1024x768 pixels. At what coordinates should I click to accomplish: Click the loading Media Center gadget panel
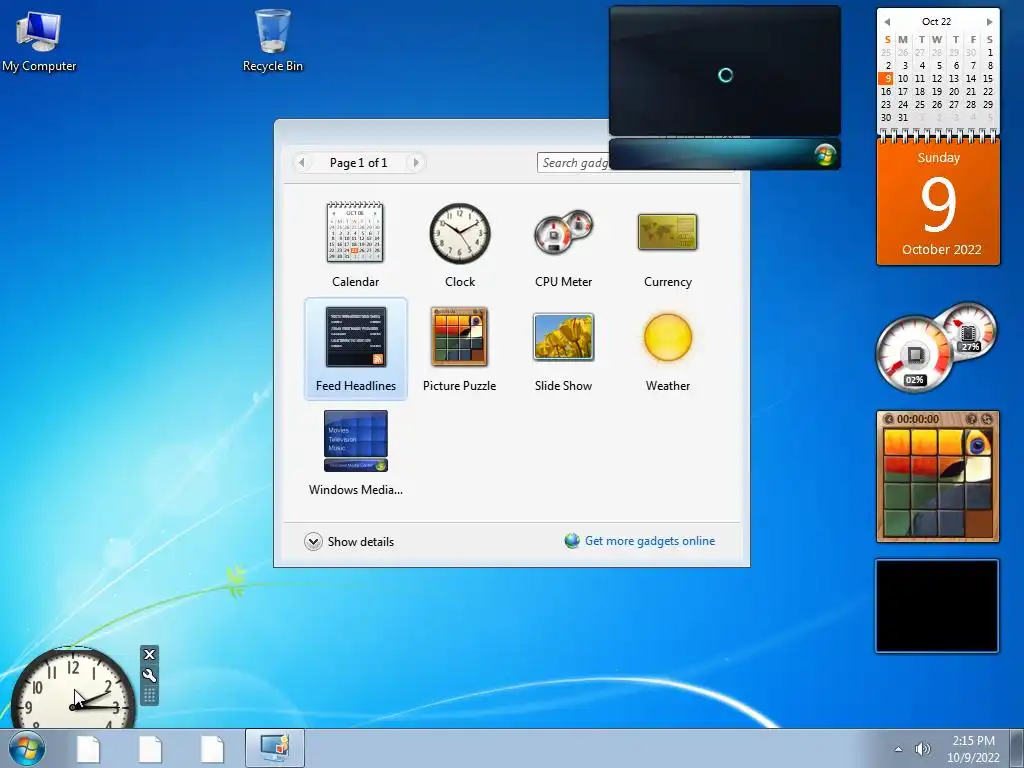click(725, 71)
